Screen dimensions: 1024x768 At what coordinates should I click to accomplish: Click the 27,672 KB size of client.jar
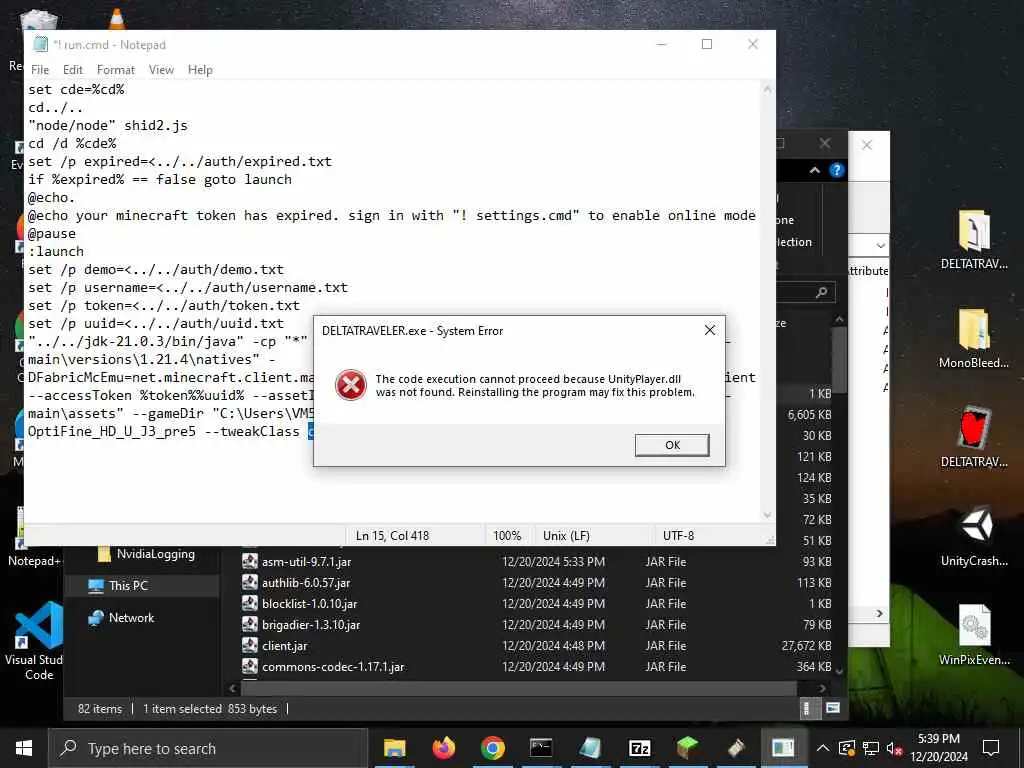(x=807, y=645)
